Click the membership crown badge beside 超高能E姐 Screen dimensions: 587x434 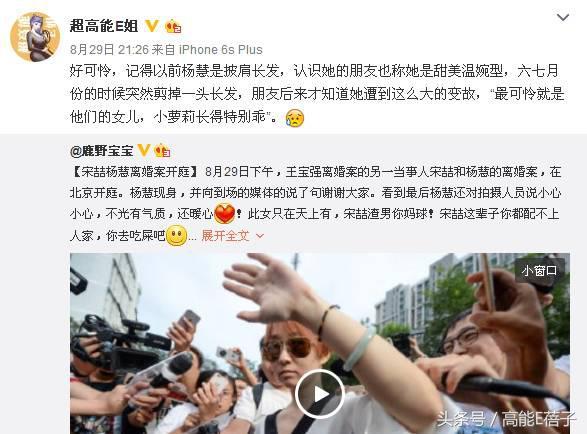click(173, 26)
